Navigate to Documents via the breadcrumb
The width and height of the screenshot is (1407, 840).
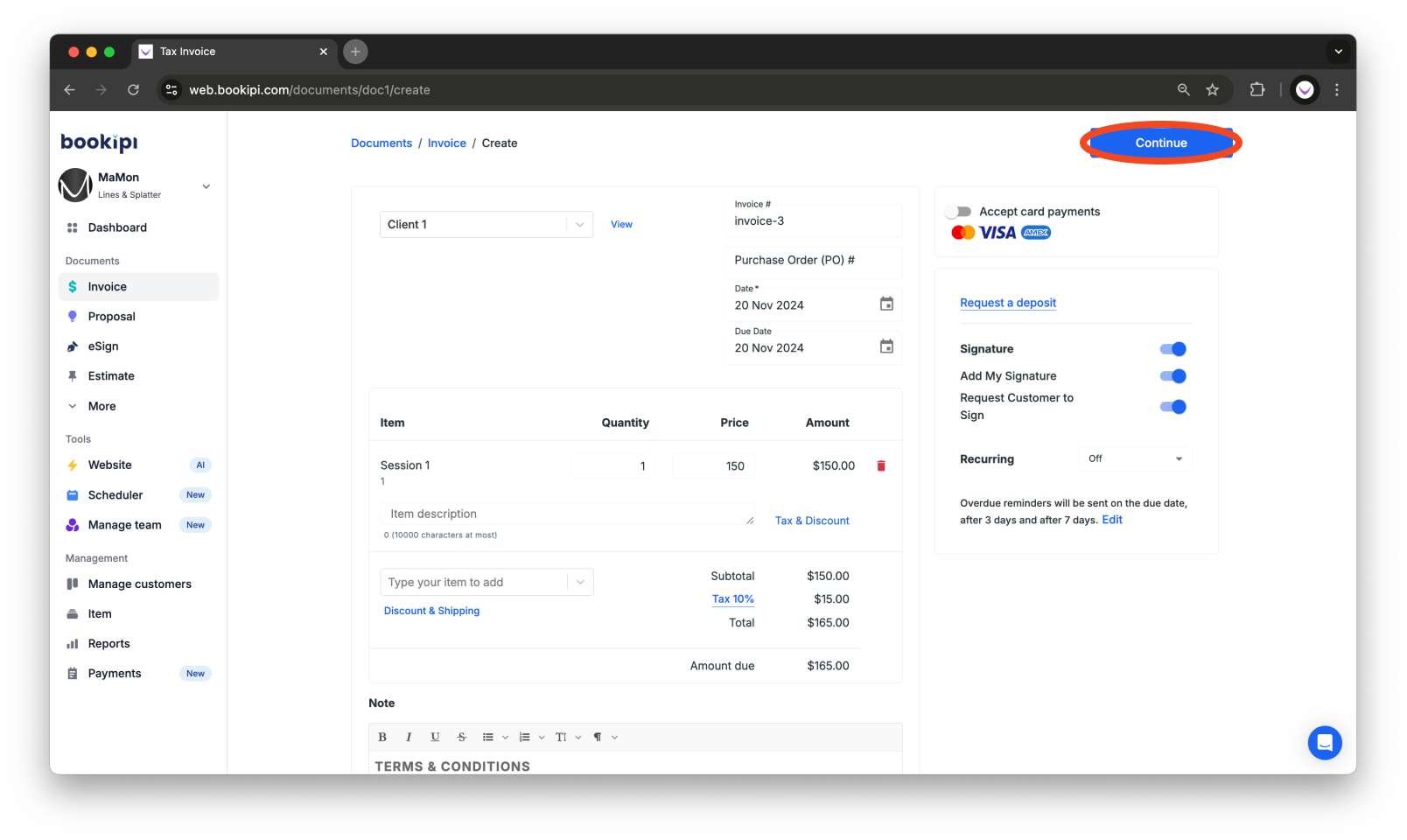point(381,143)
